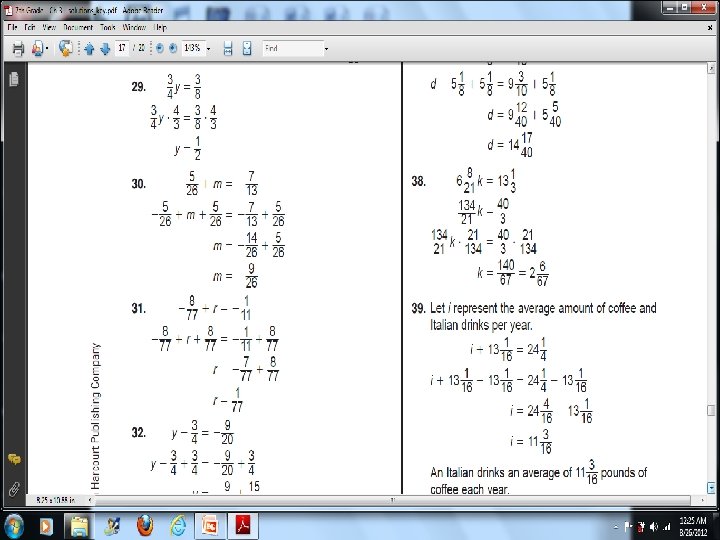Click the taskbar clock and date
The height and width of the screenshot is (540, 720).
(693, 527)
